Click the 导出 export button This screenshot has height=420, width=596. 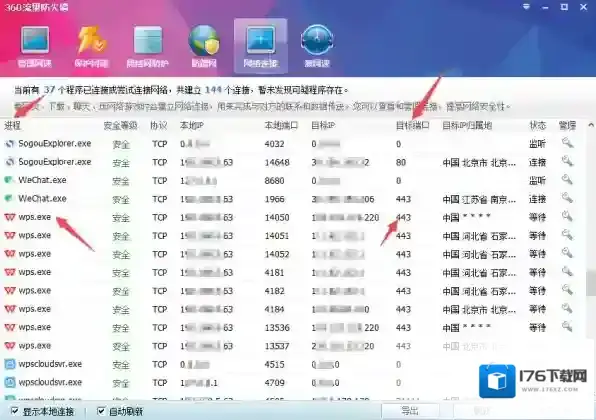pos(410,411)
